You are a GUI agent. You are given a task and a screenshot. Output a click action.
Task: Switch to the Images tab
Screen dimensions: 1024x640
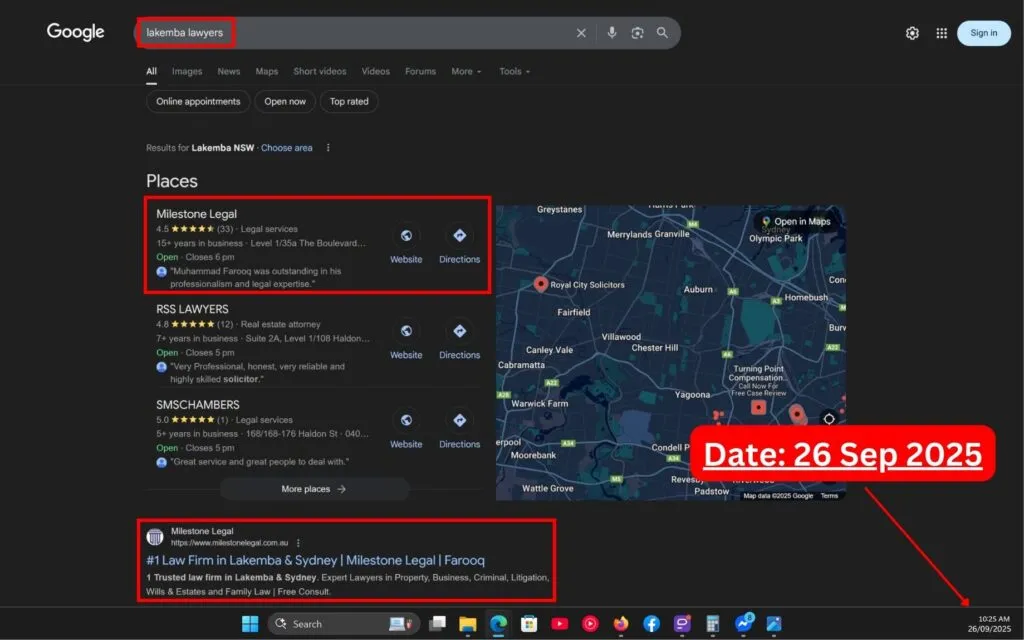187,72
